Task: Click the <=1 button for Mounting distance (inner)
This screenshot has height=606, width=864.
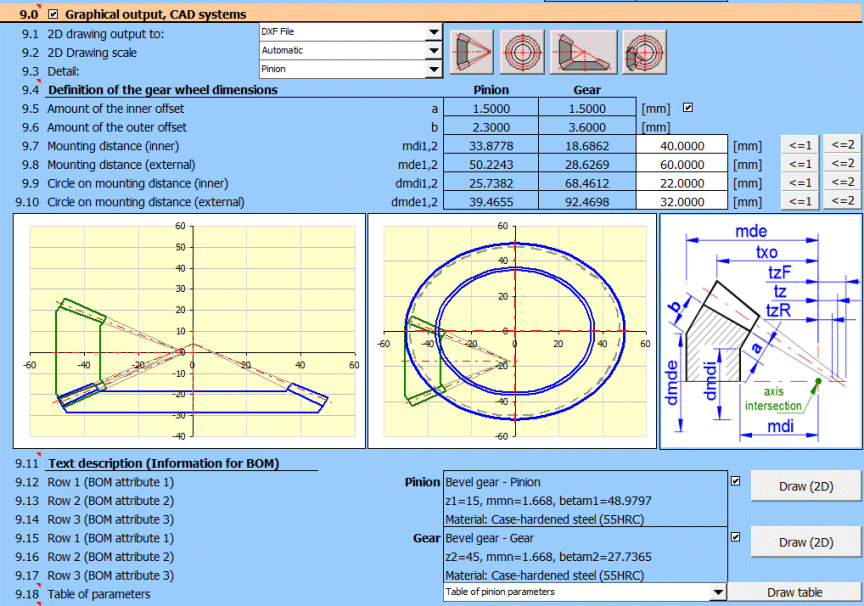Action: [800, 145]
